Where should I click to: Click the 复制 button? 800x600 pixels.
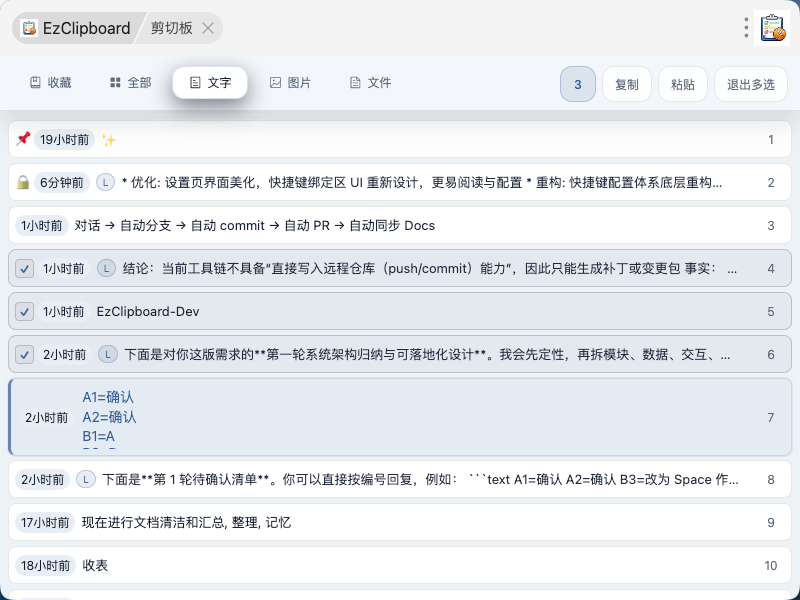click(627, 84)
